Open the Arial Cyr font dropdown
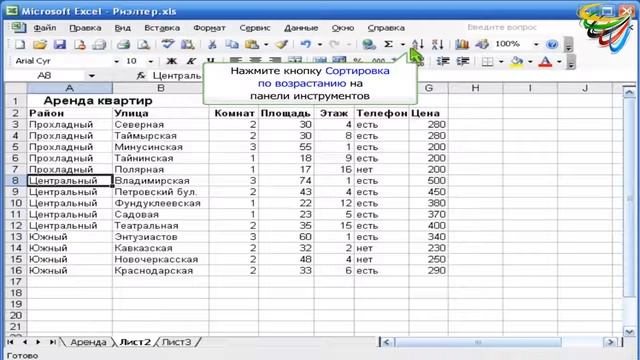Image resolution: width=640 pixels, height=360 pixels. click(x=116, y=61)
